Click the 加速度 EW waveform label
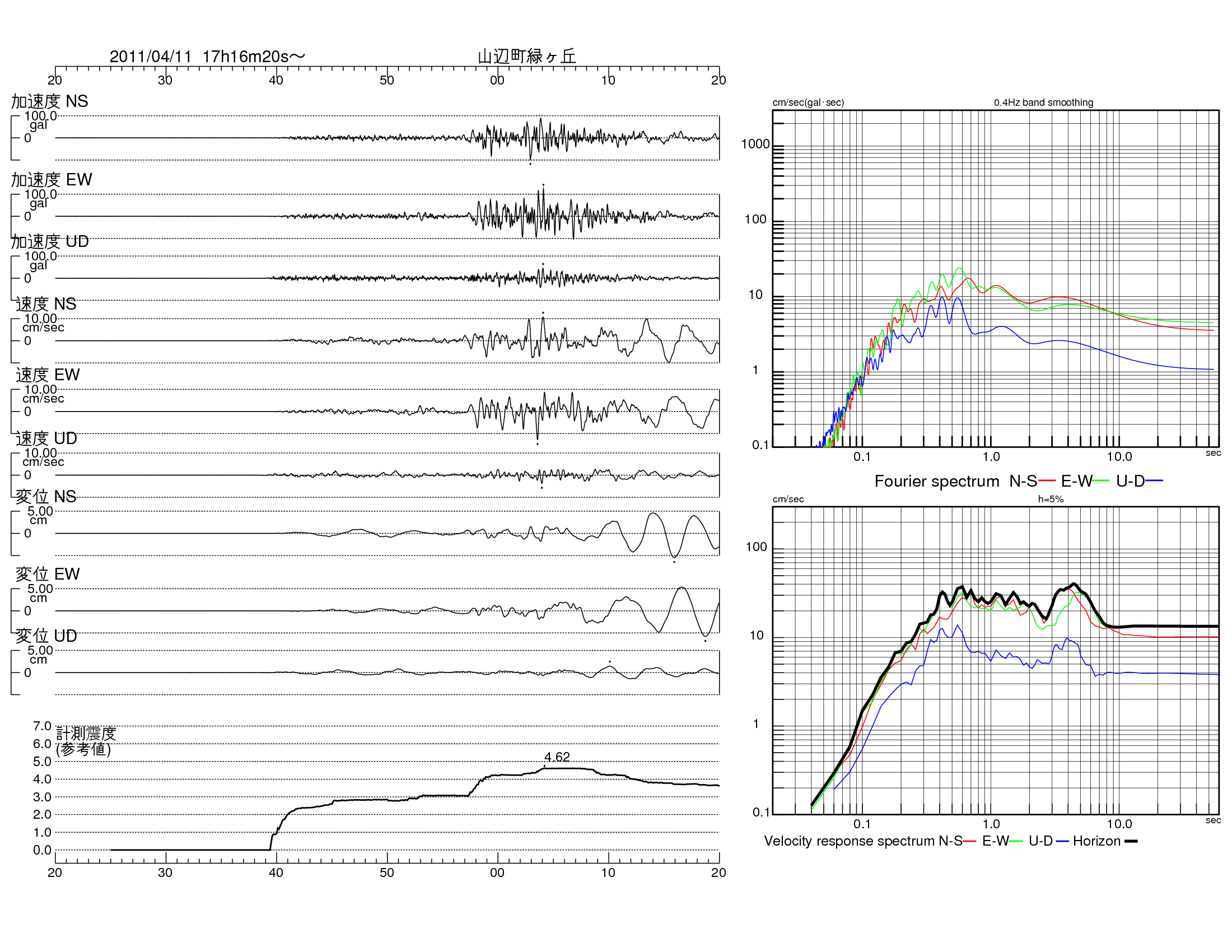Image resolution: width=1232 pixels, height=952 pixels. pos(52,179)
